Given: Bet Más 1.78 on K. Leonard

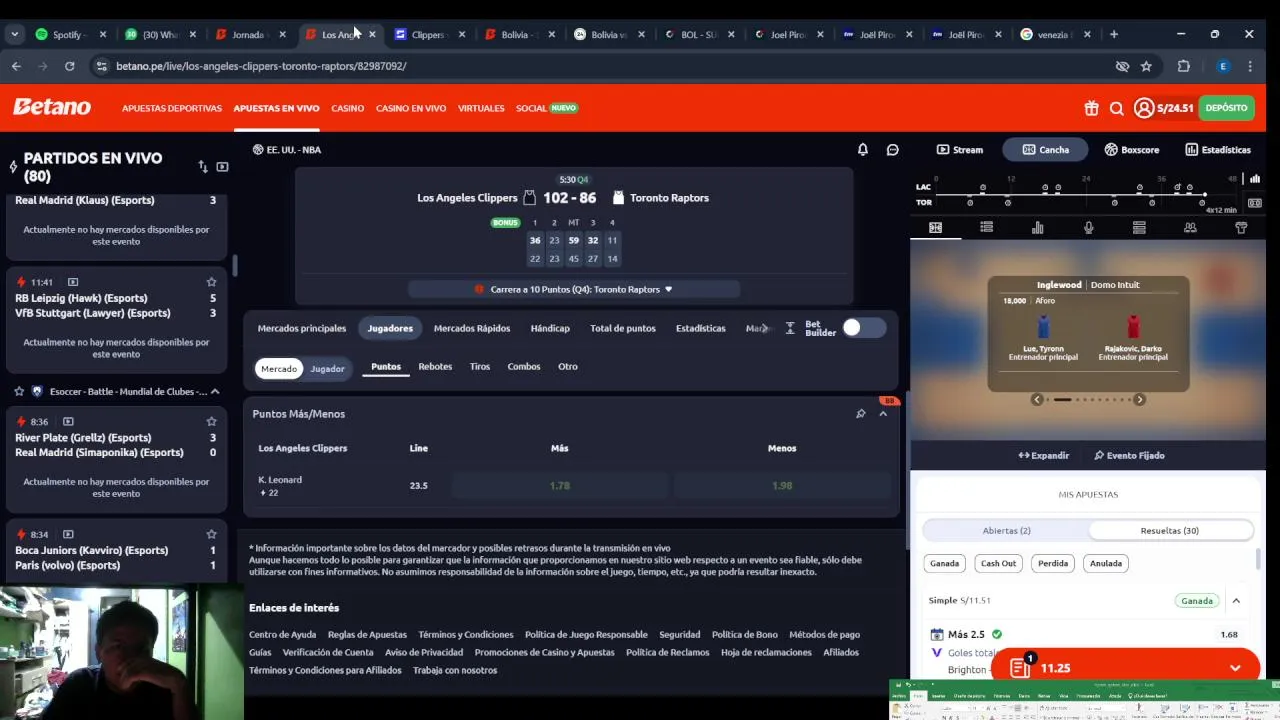Looking at the screenshot, I should pos(560,486).
